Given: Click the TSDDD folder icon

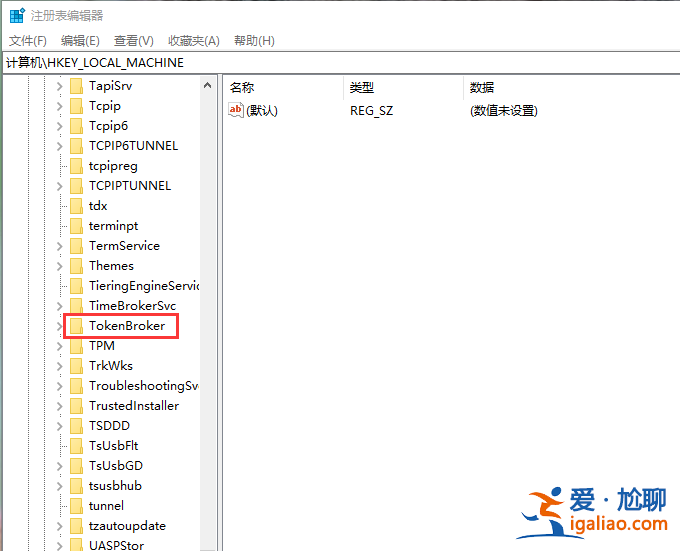Looking at the screenshot, I should (x=76, y=426).
